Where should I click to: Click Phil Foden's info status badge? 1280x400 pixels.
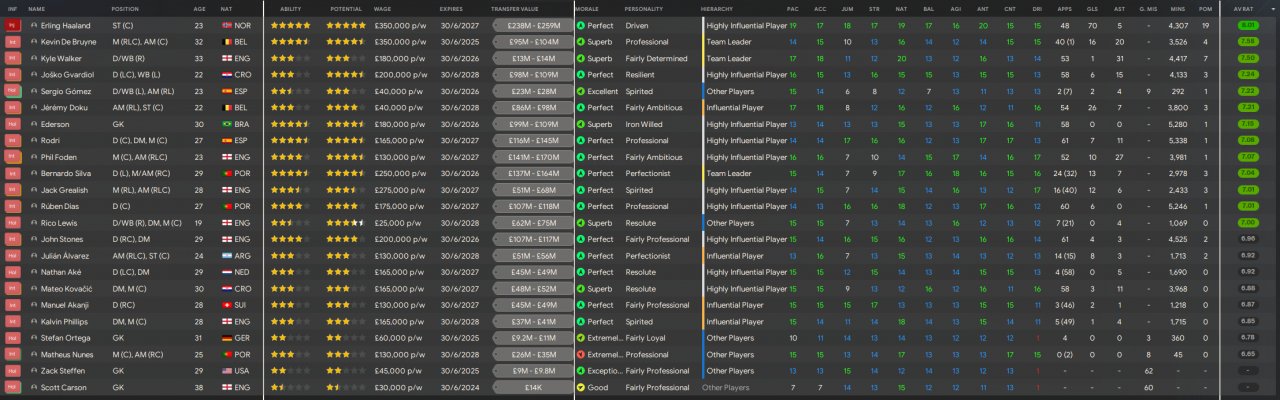pyautogui.click(x=13, y=158)
